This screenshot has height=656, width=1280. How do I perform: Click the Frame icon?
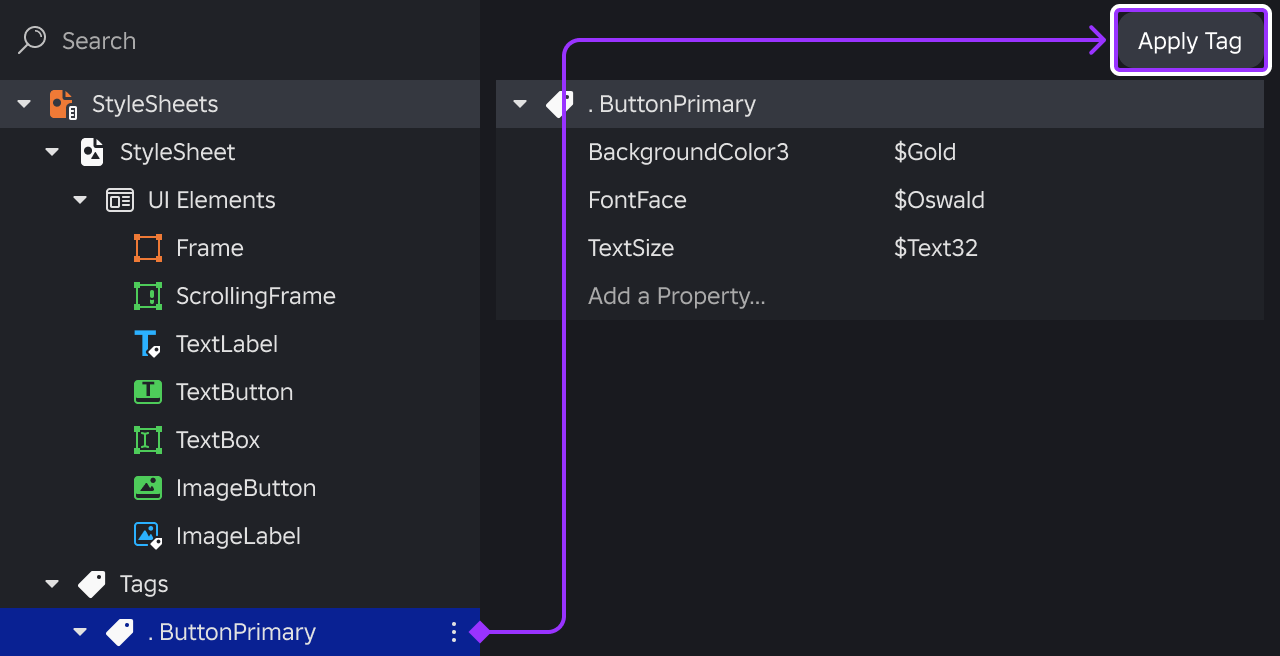148,248
